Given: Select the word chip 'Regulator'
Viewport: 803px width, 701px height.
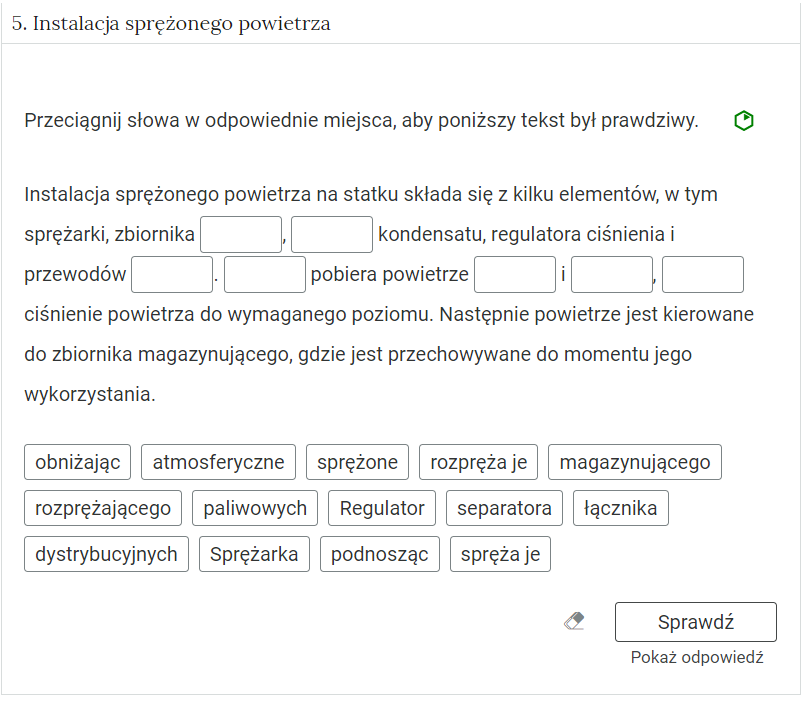Looking at the screenshot, I should point(381,508).
